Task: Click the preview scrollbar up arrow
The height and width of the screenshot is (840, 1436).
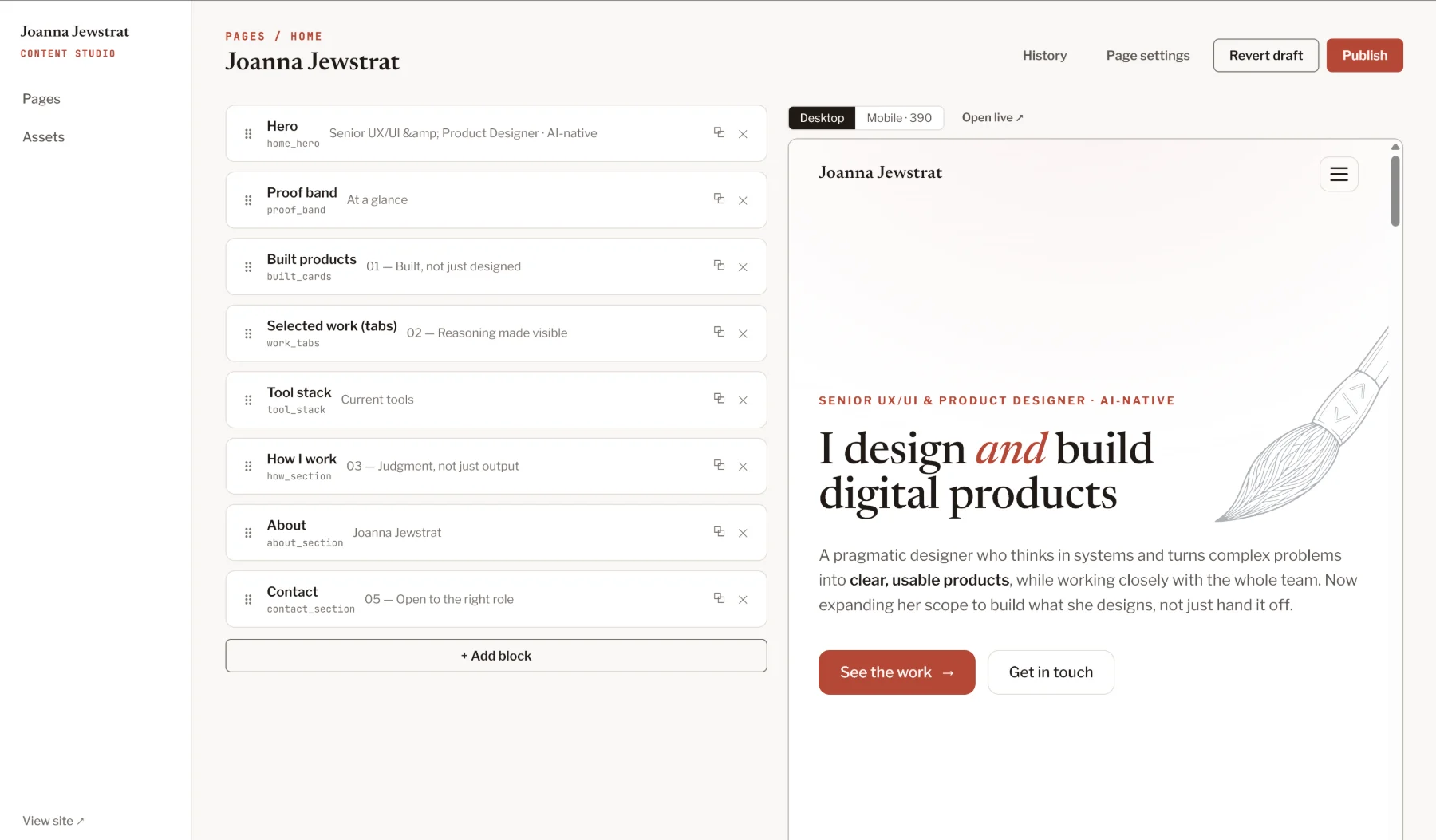Action: coord(1395,147)
